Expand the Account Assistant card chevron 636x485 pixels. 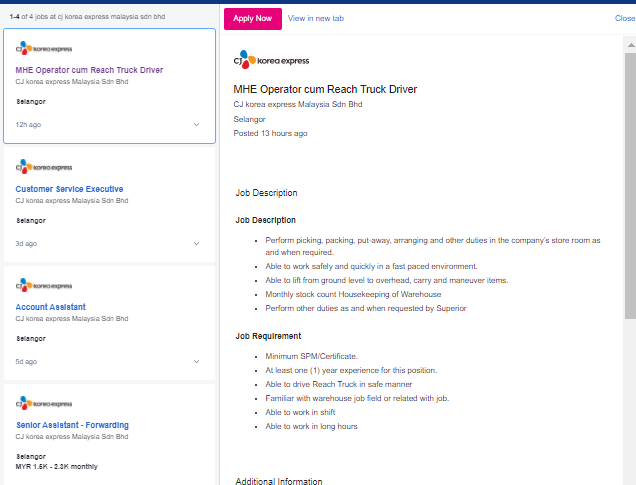[x=197, y=361]
